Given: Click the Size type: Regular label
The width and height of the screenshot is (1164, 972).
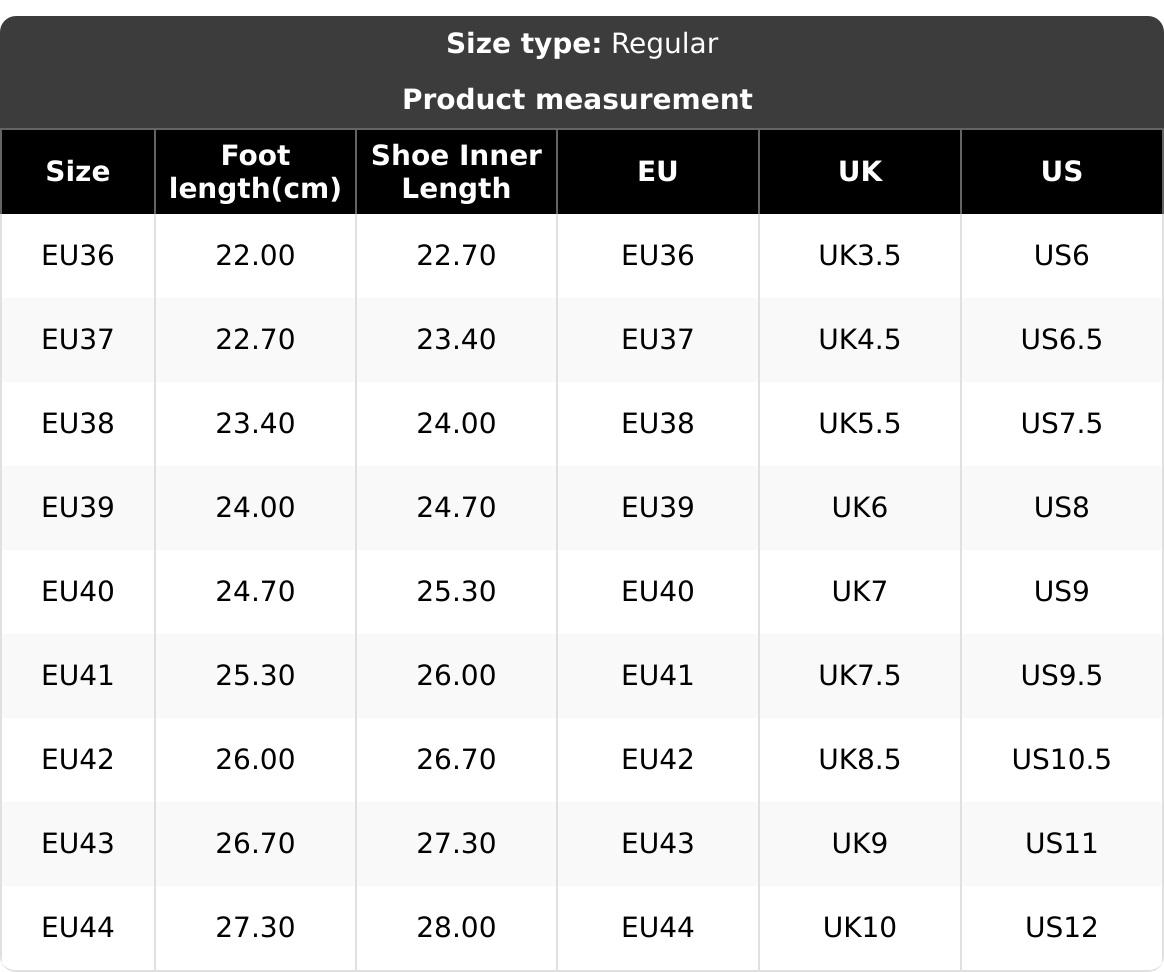Looking at the screenshot, I should [581, 44].
